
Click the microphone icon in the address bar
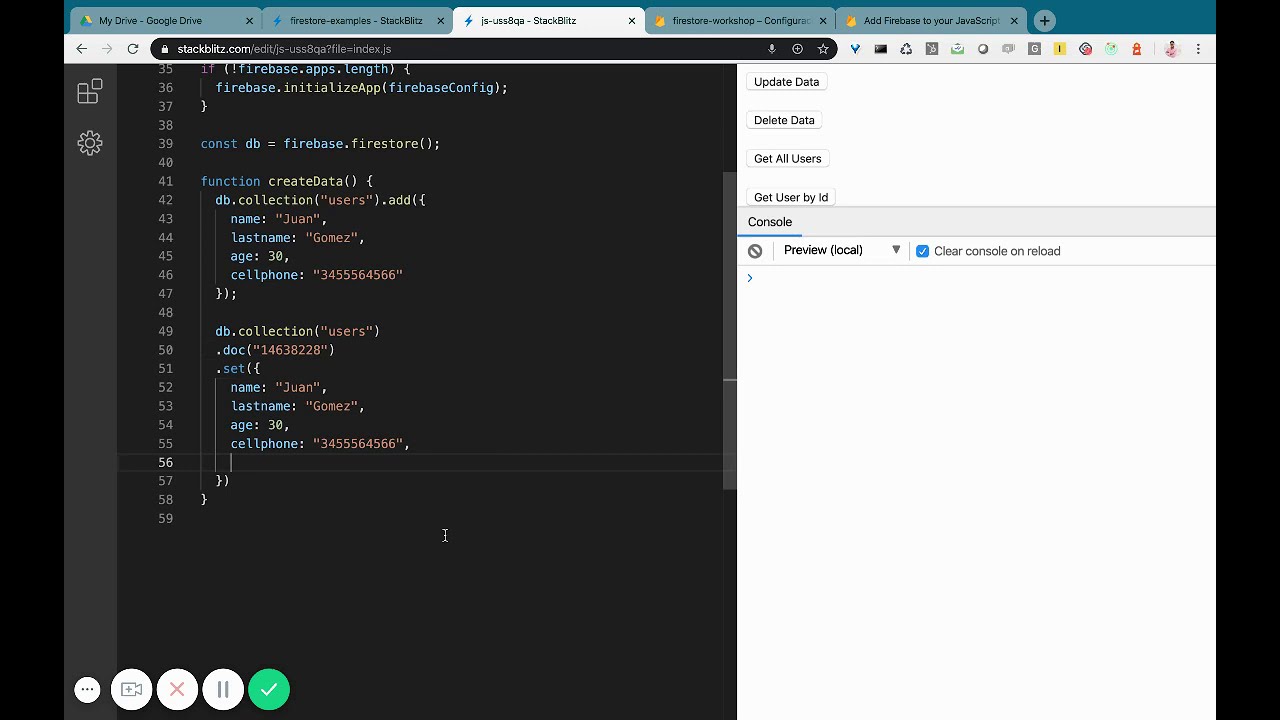[772, 49]
